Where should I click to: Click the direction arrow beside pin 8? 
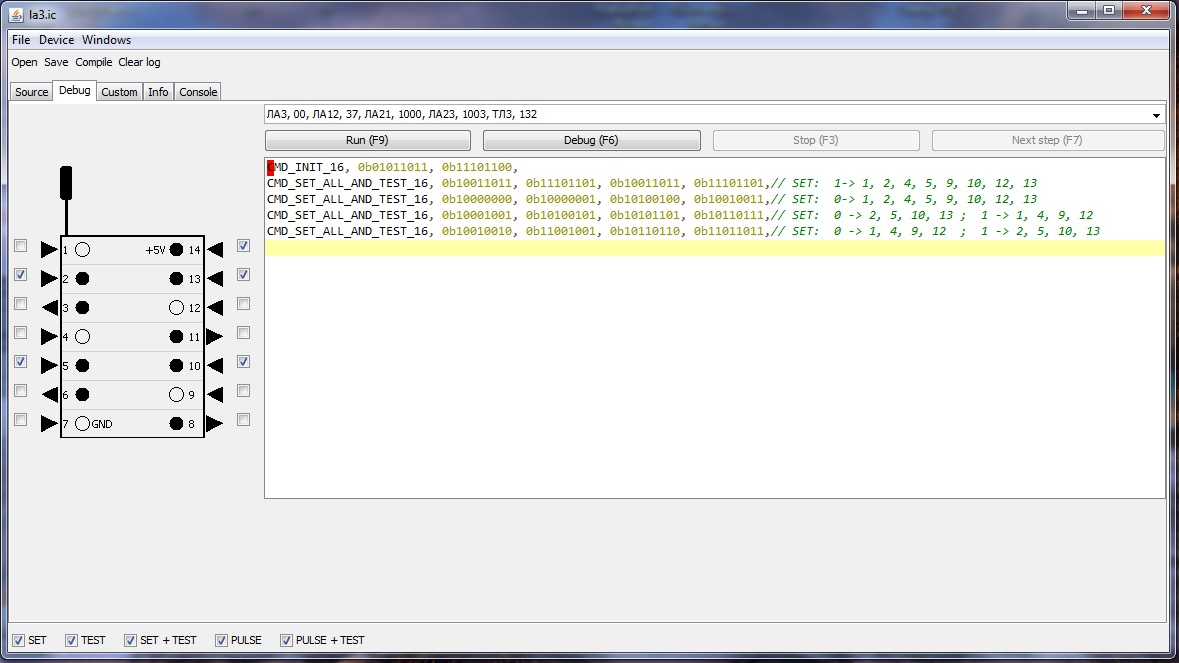point(214,424)
